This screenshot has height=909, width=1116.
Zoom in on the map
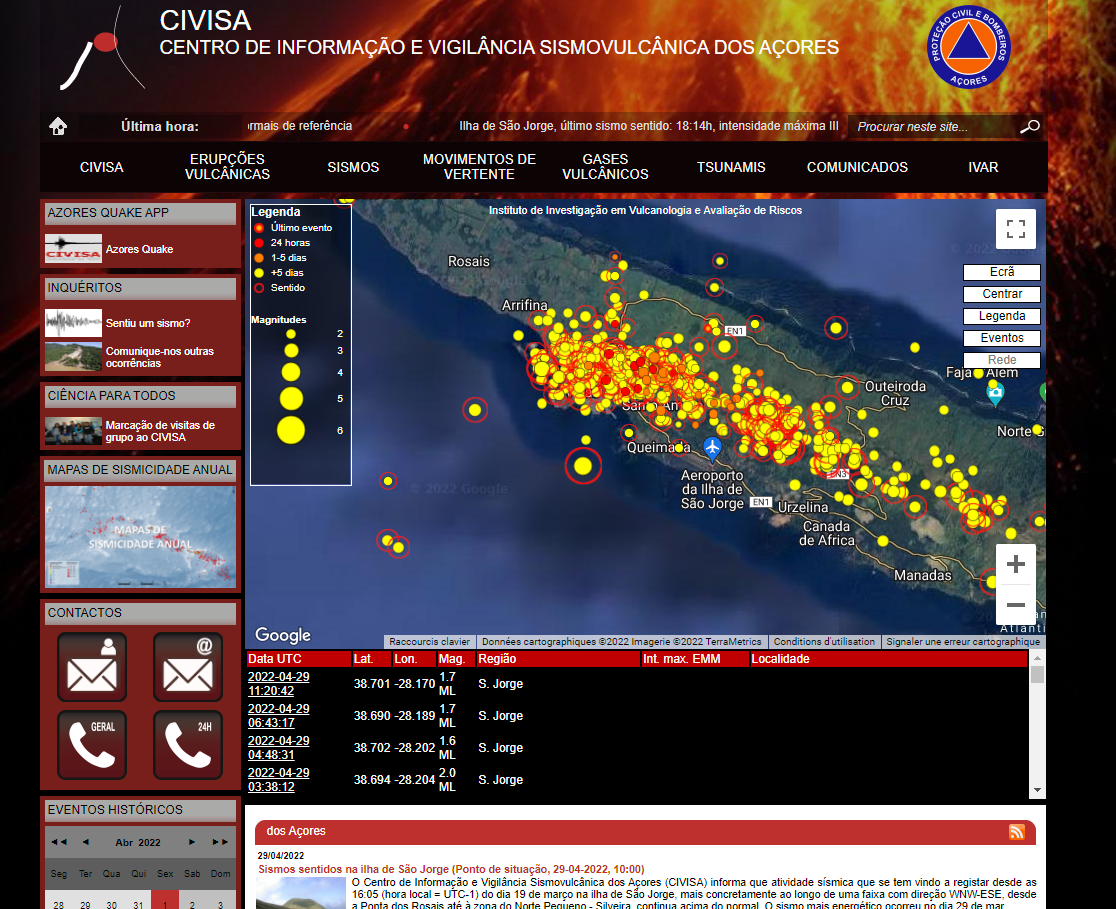(x=1015, y=565)
